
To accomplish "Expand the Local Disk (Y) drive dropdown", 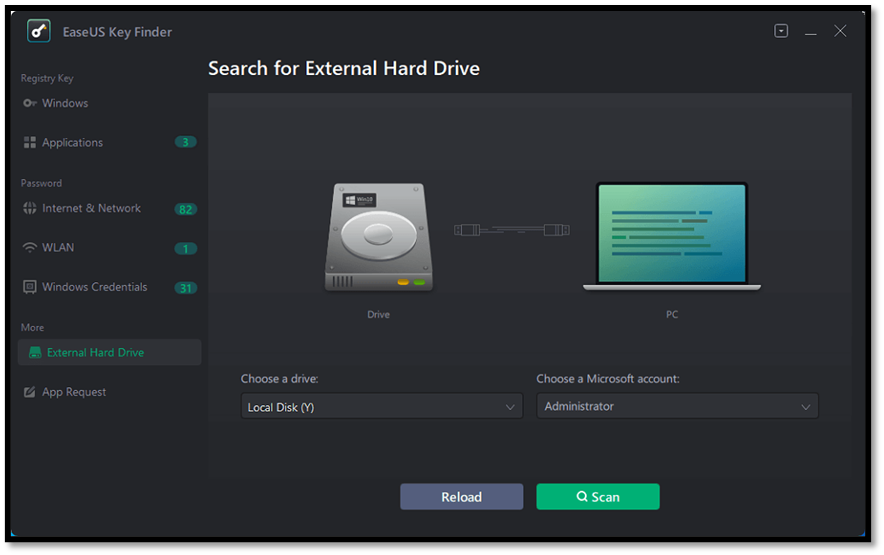I will [382, 406].
